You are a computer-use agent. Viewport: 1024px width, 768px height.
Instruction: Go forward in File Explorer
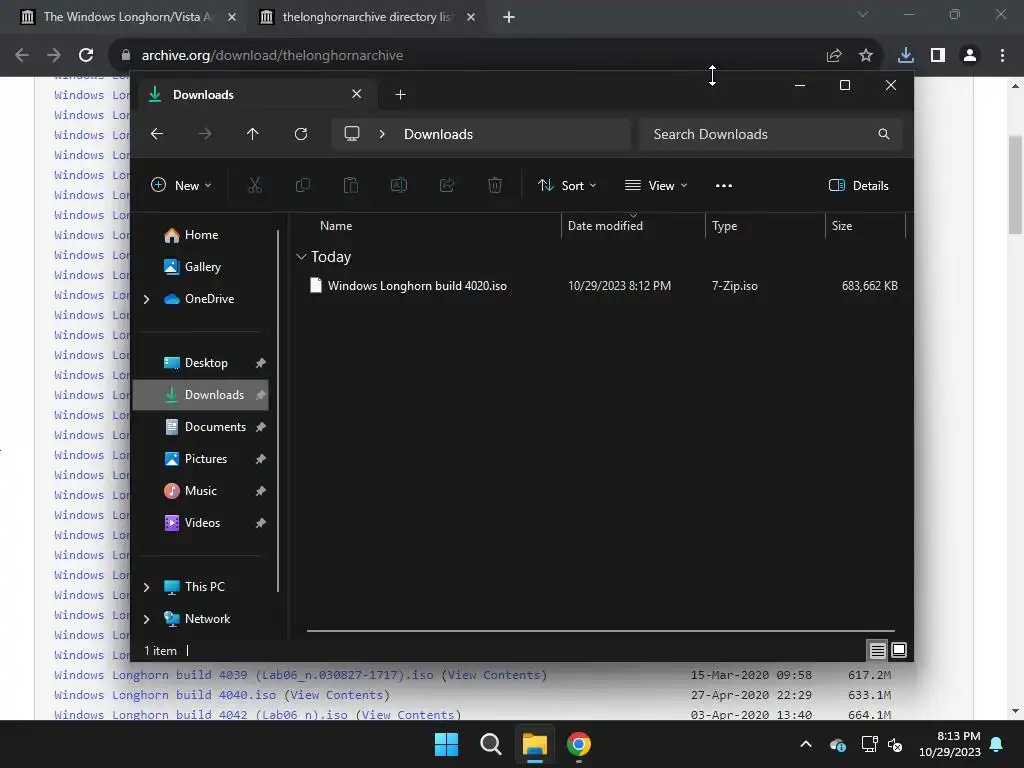pyautogui.click(x=204, y=134)
